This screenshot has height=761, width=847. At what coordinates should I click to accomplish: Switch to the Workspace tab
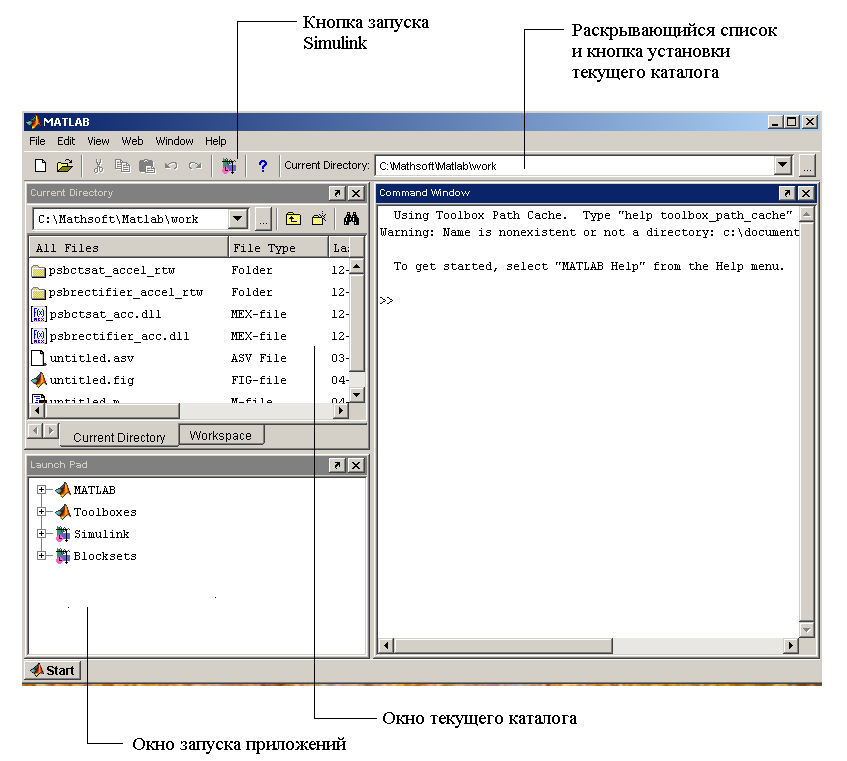(221, 435)
